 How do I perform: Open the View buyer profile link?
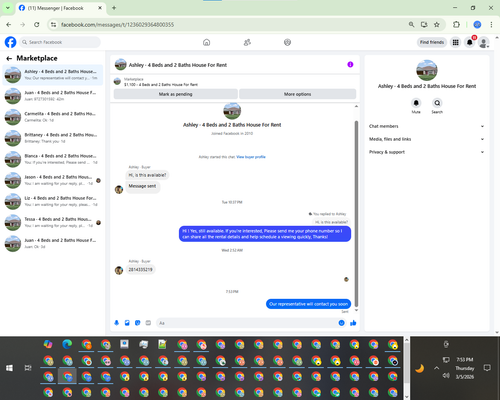(251, 157)
